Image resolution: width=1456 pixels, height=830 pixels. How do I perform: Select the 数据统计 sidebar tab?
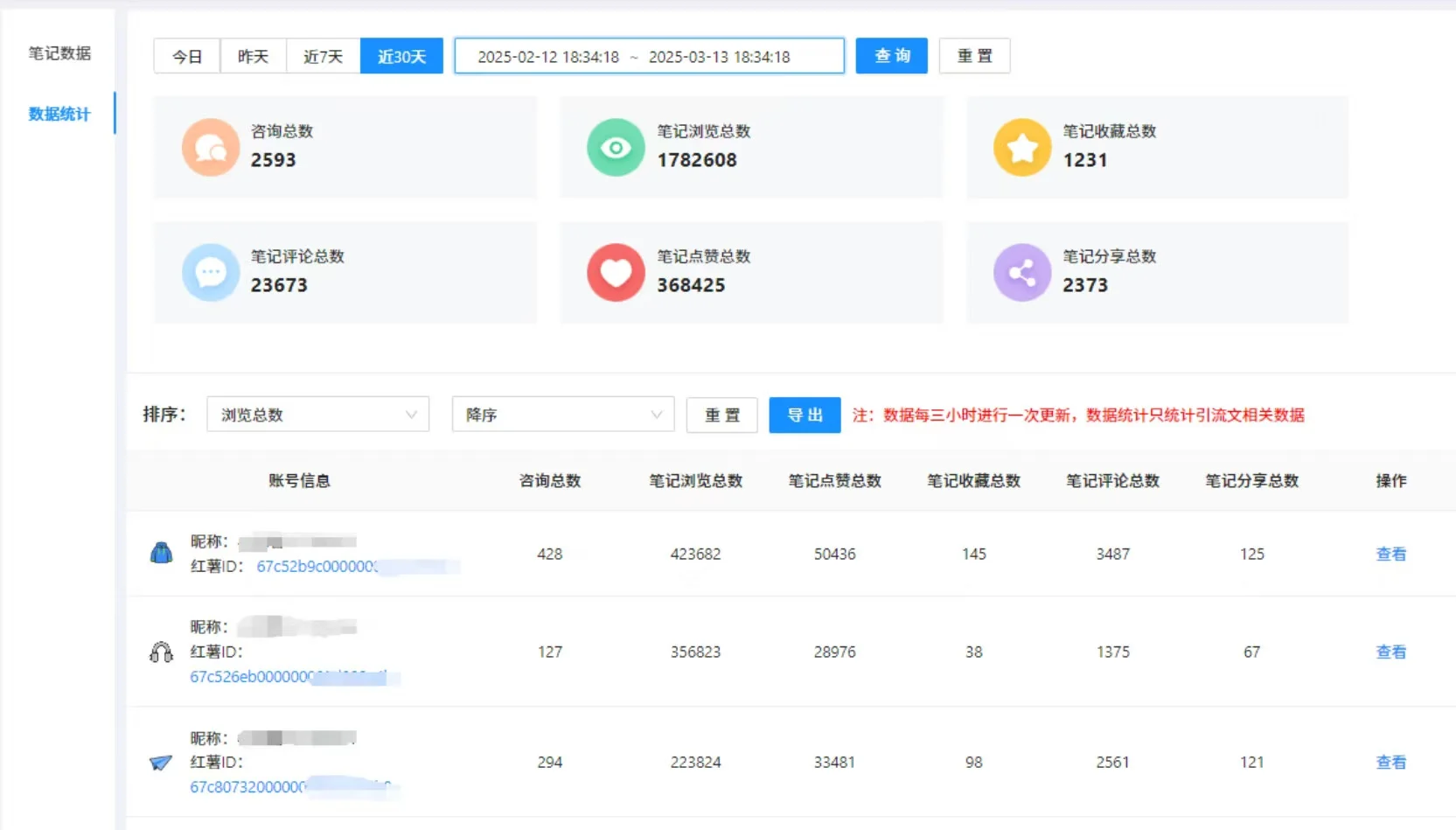pyautogui.click(x=59, y=114)
